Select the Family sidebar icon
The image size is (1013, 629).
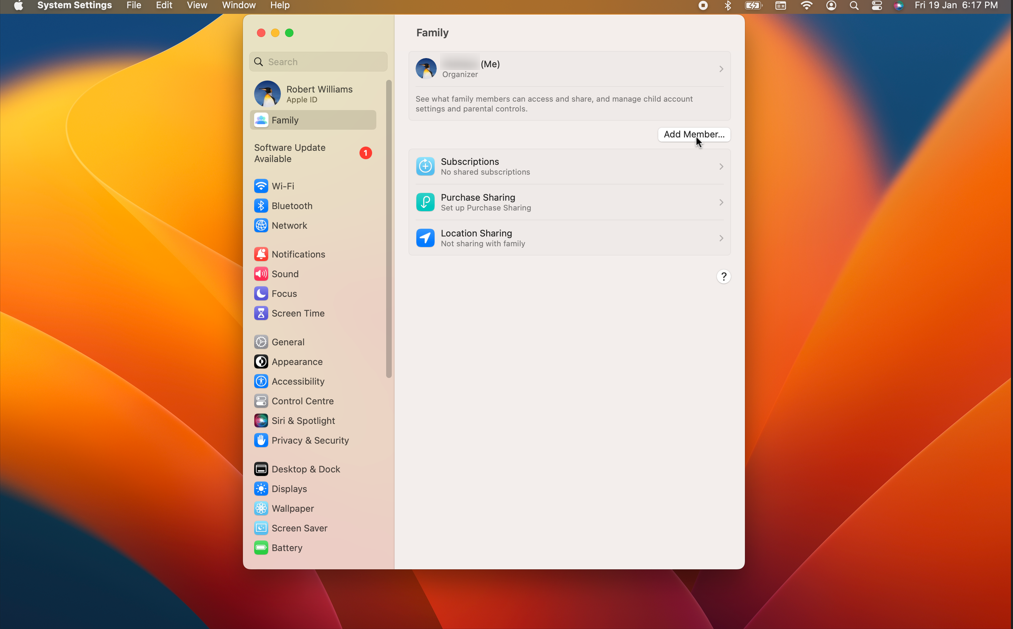(261, 120)
